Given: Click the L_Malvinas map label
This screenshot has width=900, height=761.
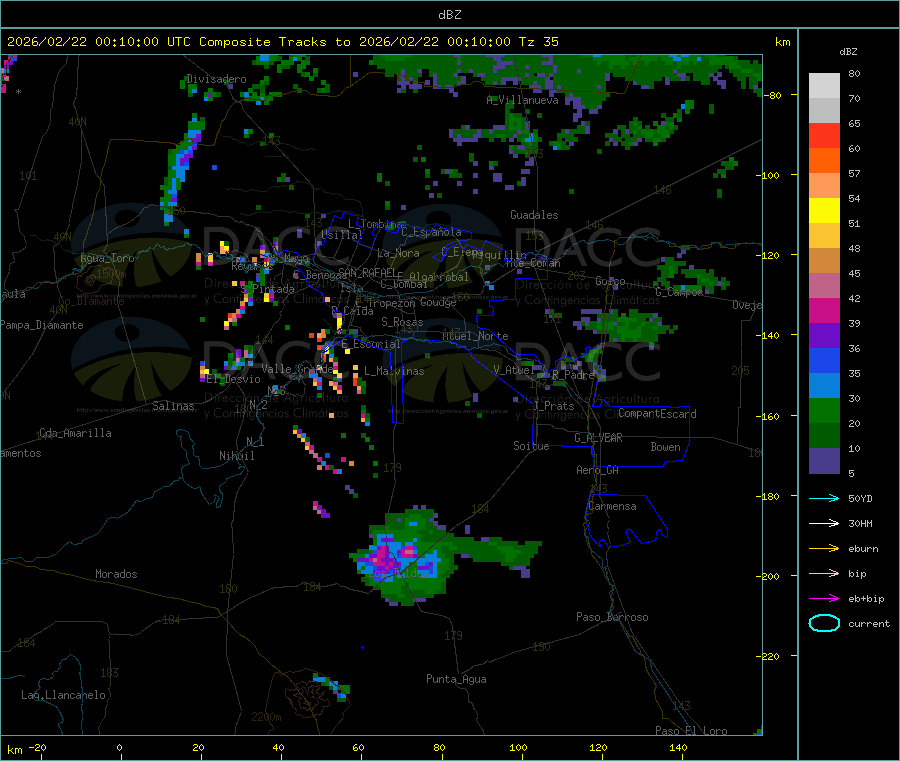Looking at the screenshot, I should (394, 371).
